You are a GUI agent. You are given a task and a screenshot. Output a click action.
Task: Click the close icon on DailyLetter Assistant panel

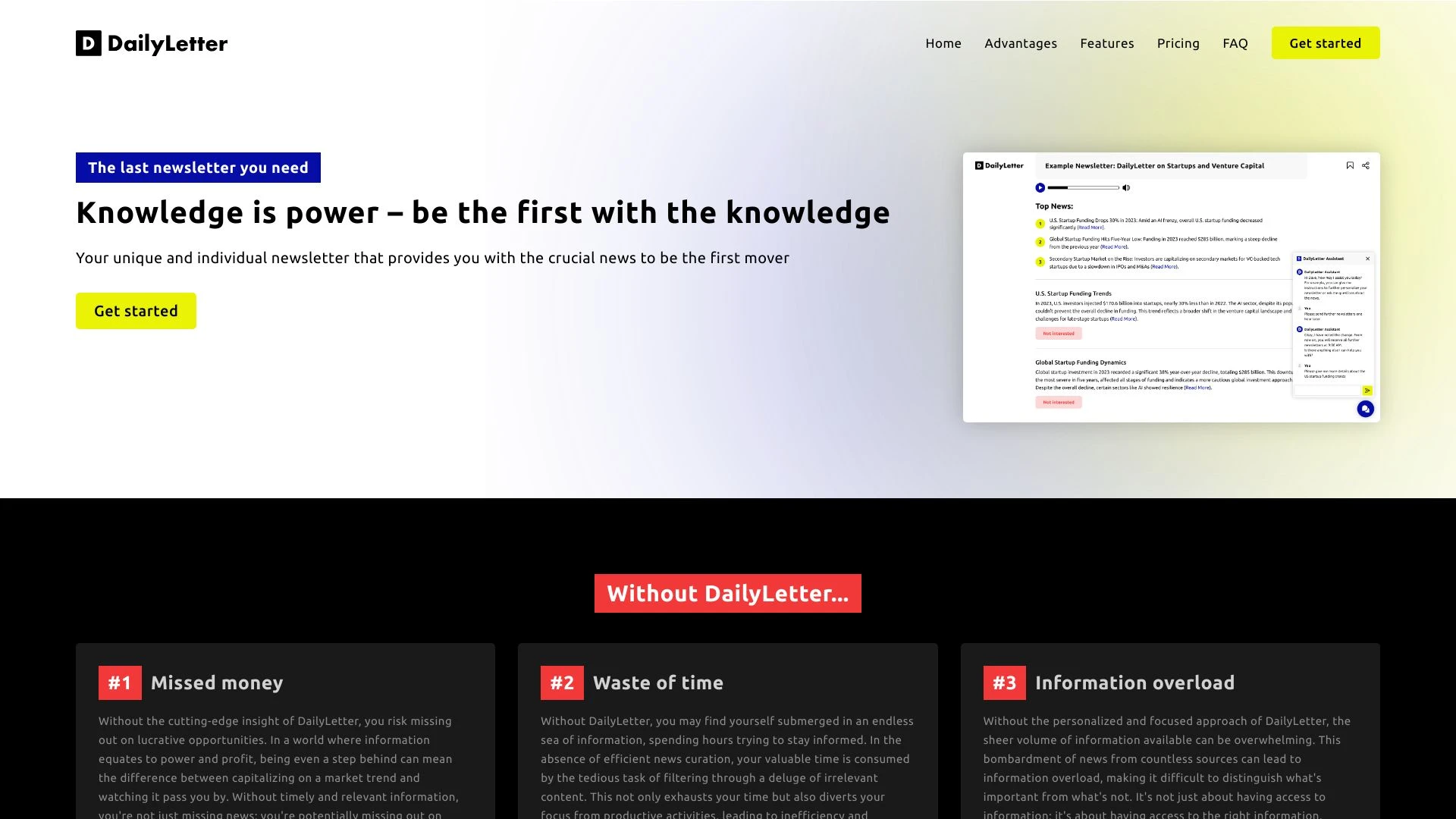click(x=1367, y=258)
